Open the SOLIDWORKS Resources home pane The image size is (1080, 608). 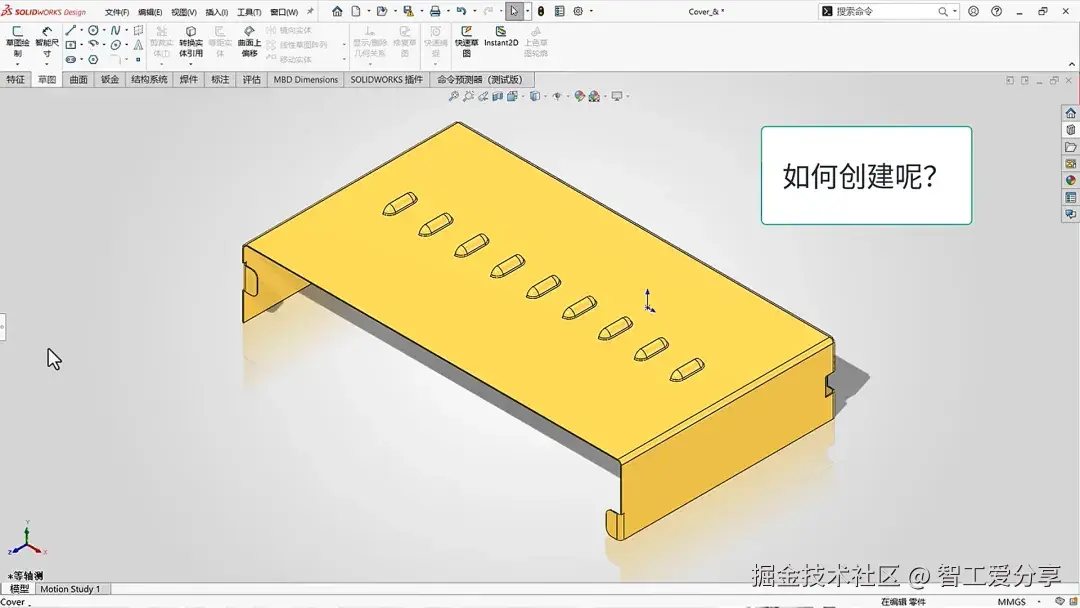[x=1070, y=113]
